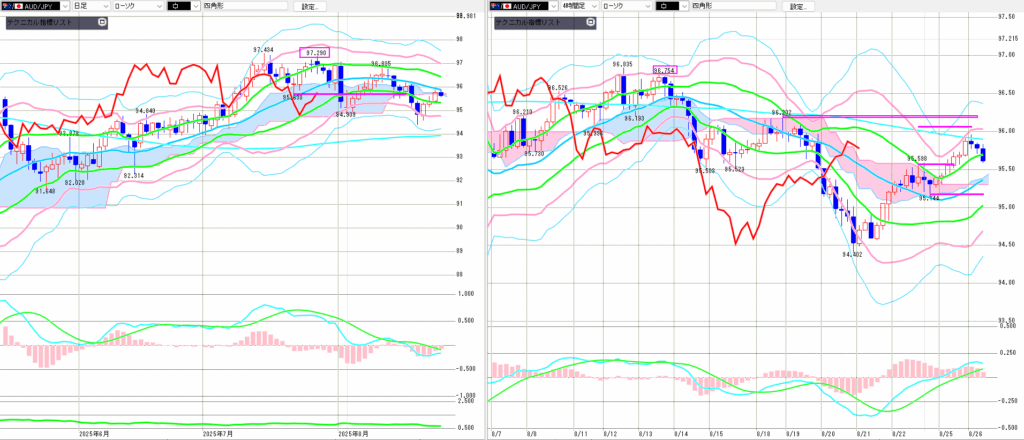This screenshot has width=1024, height=440.
Task: Click the 2025年7月 date axis label
Action: coord(219,433)
